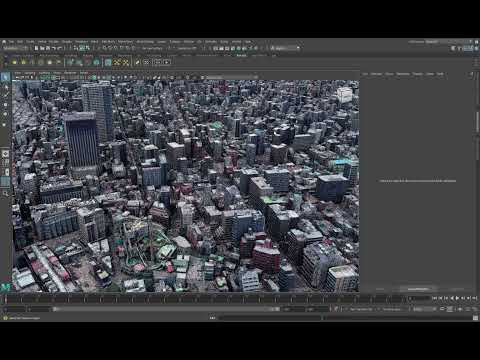
Task: Open the Edit menu in main menu bar
Action: 20,42
